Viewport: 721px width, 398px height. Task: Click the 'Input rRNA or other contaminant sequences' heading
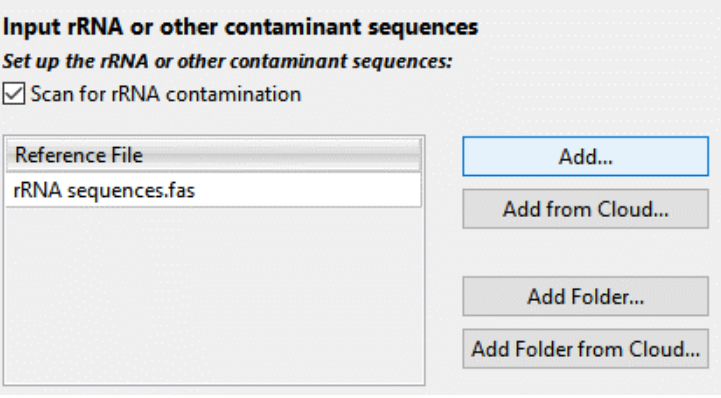[x=240, y=27]
